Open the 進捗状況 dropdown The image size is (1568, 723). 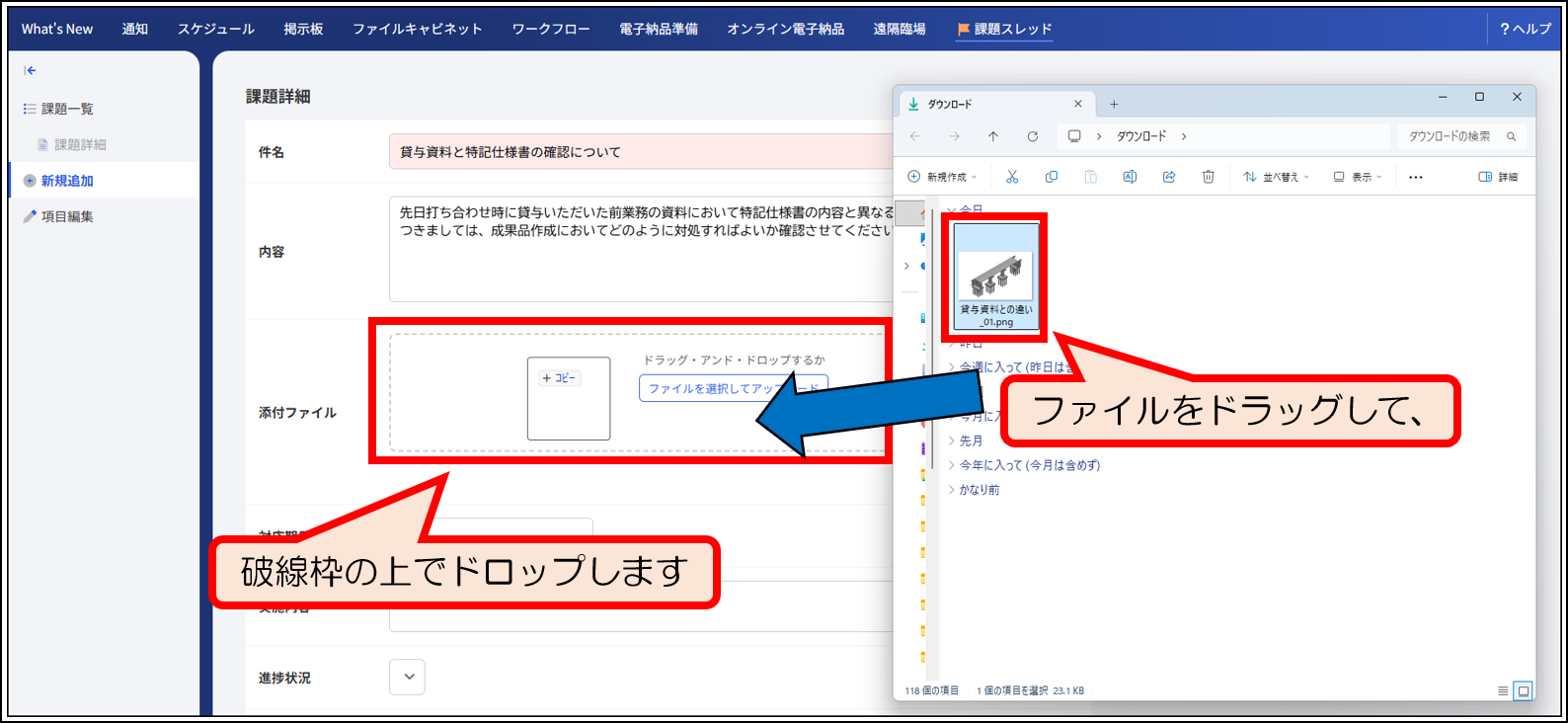coord(408,678)
